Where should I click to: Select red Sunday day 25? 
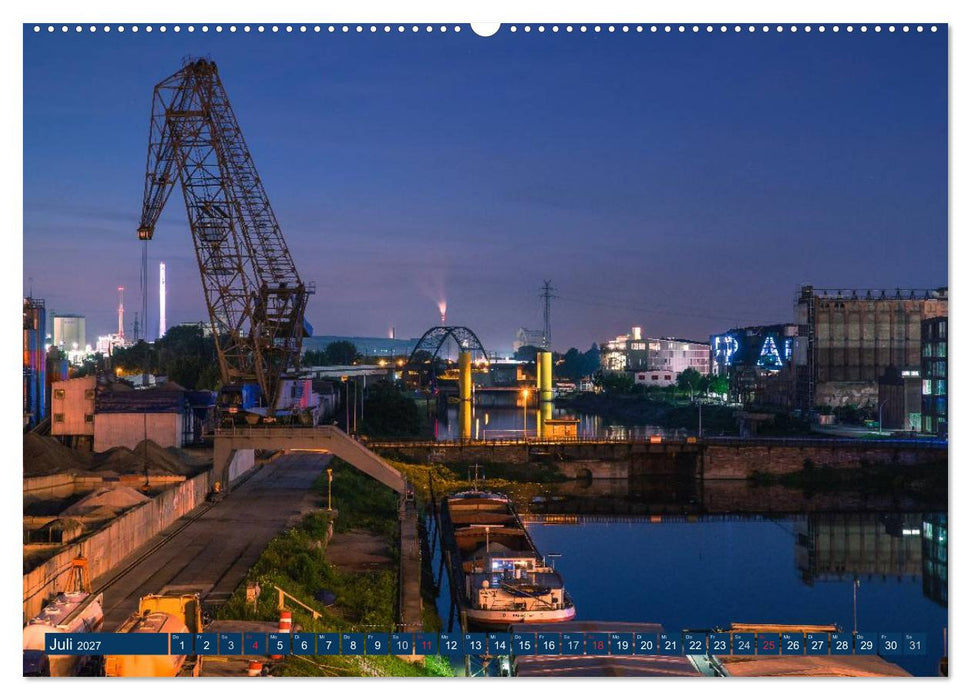tap(769, 644)
